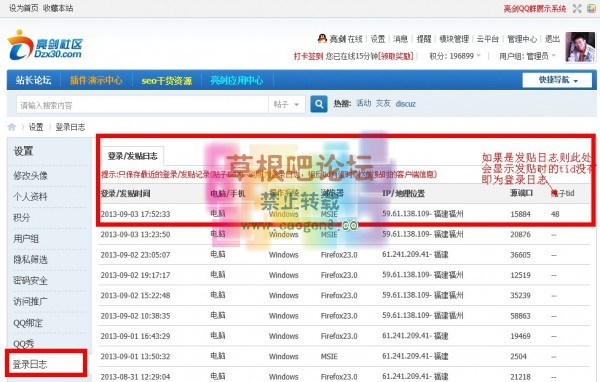Image resolution: width=600 pixels, height=382 pixels.
Task: Open the 亮剑应用中心 nav item
Action: (236, 80)
